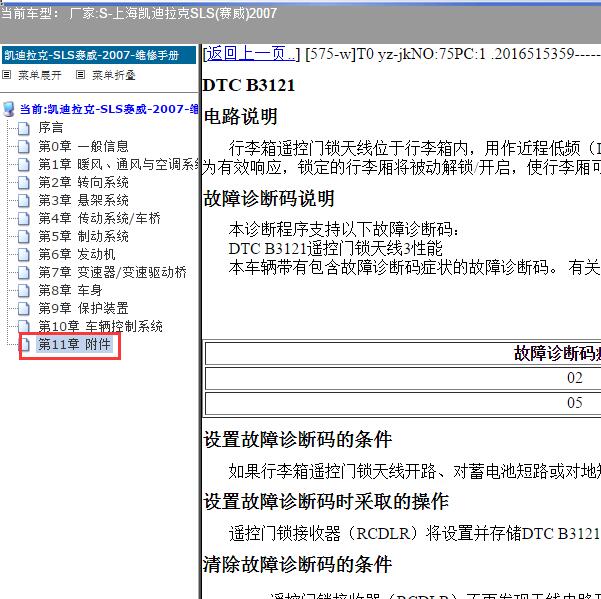Open 第5章 制动系统
This screenshot has width=601, height=599.
point(83,236)
